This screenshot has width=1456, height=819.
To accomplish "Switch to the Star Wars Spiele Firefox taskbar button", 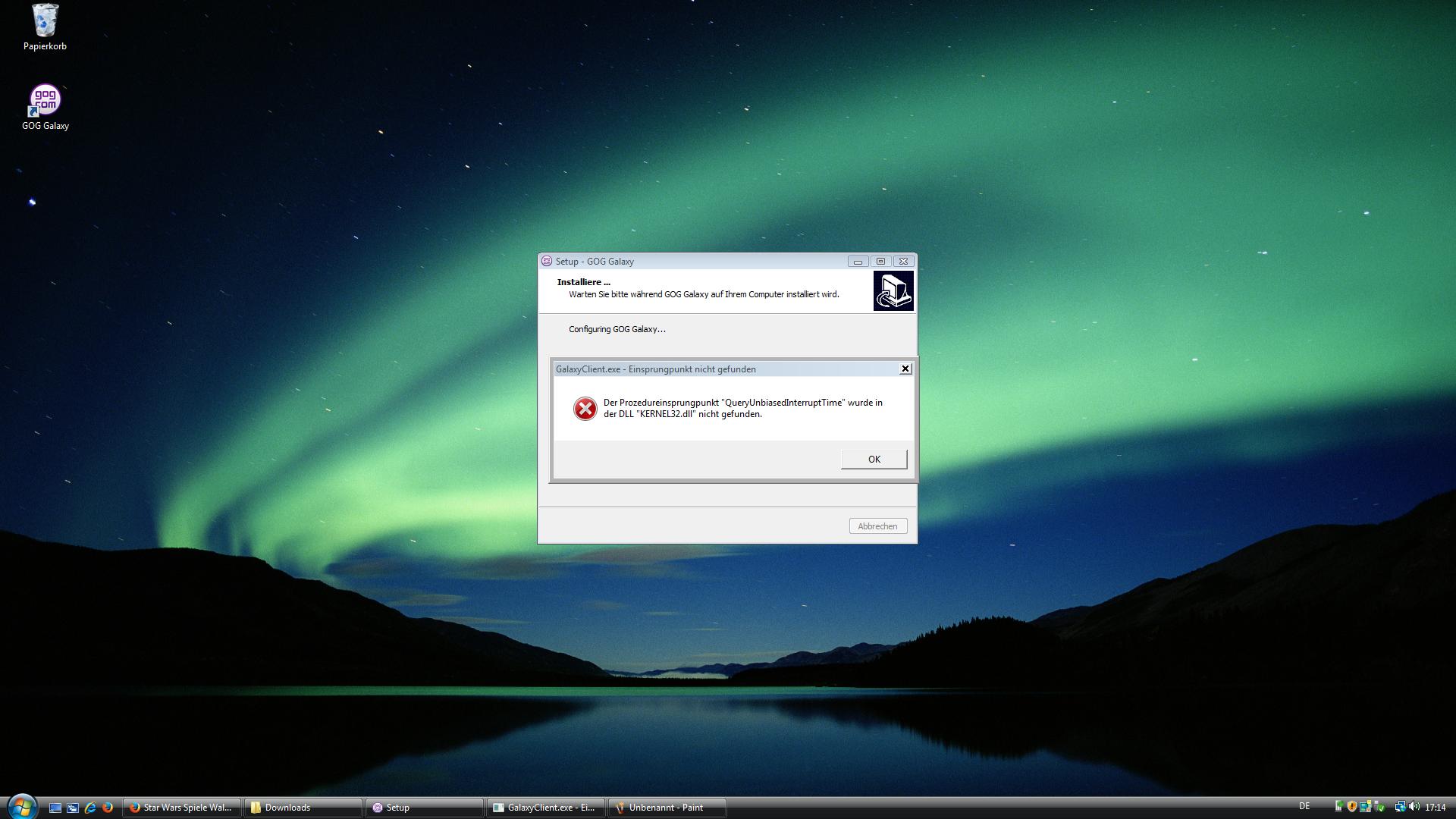I will [x=182, y=808].
